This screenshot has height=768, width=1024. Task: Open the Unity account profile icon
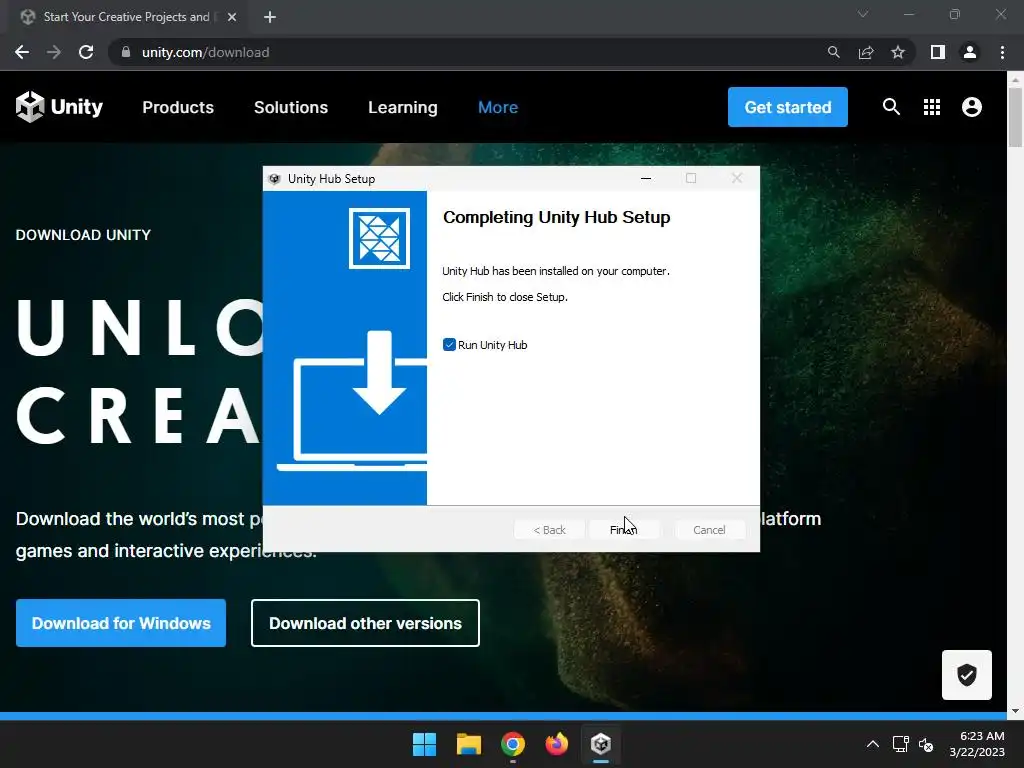point(972,107)
